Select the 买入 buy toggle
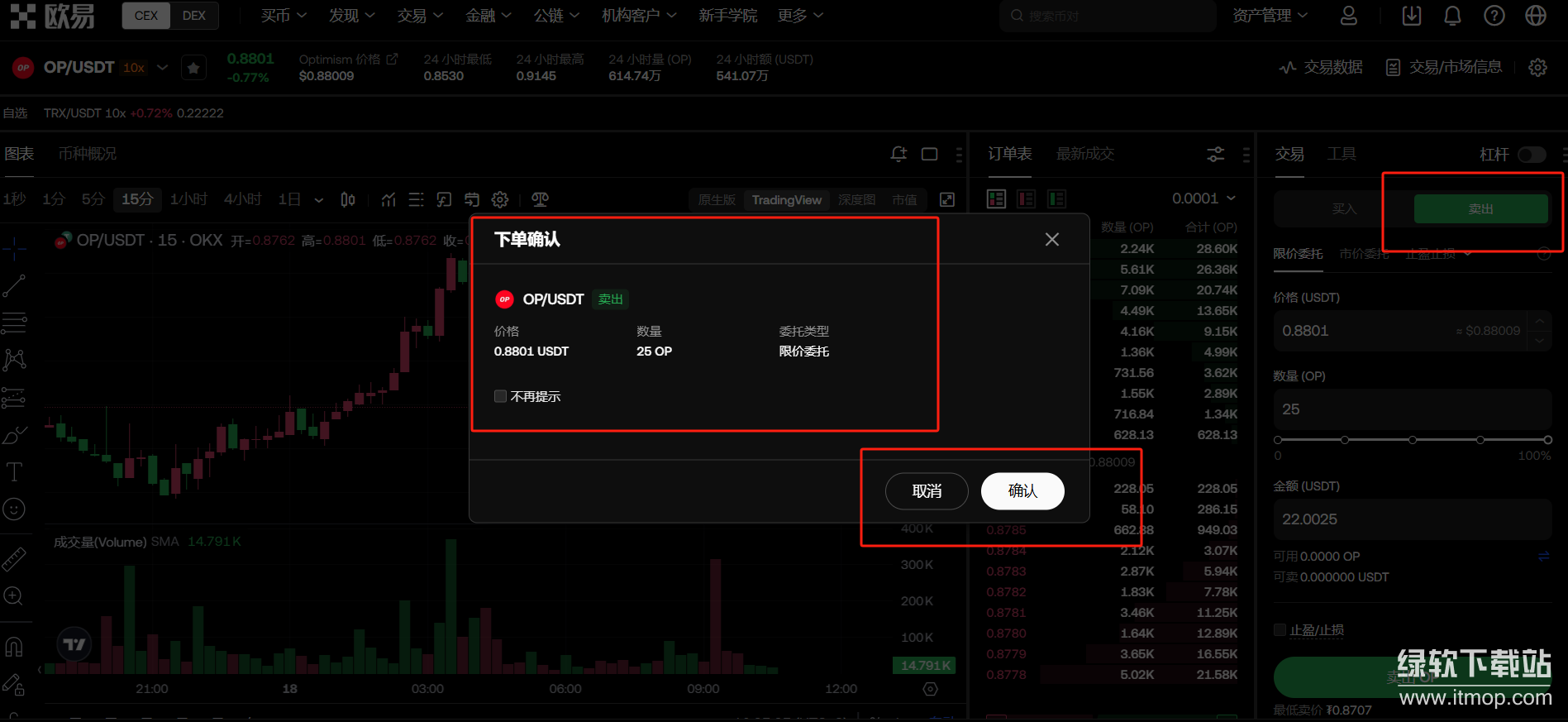 [1344, 209]
